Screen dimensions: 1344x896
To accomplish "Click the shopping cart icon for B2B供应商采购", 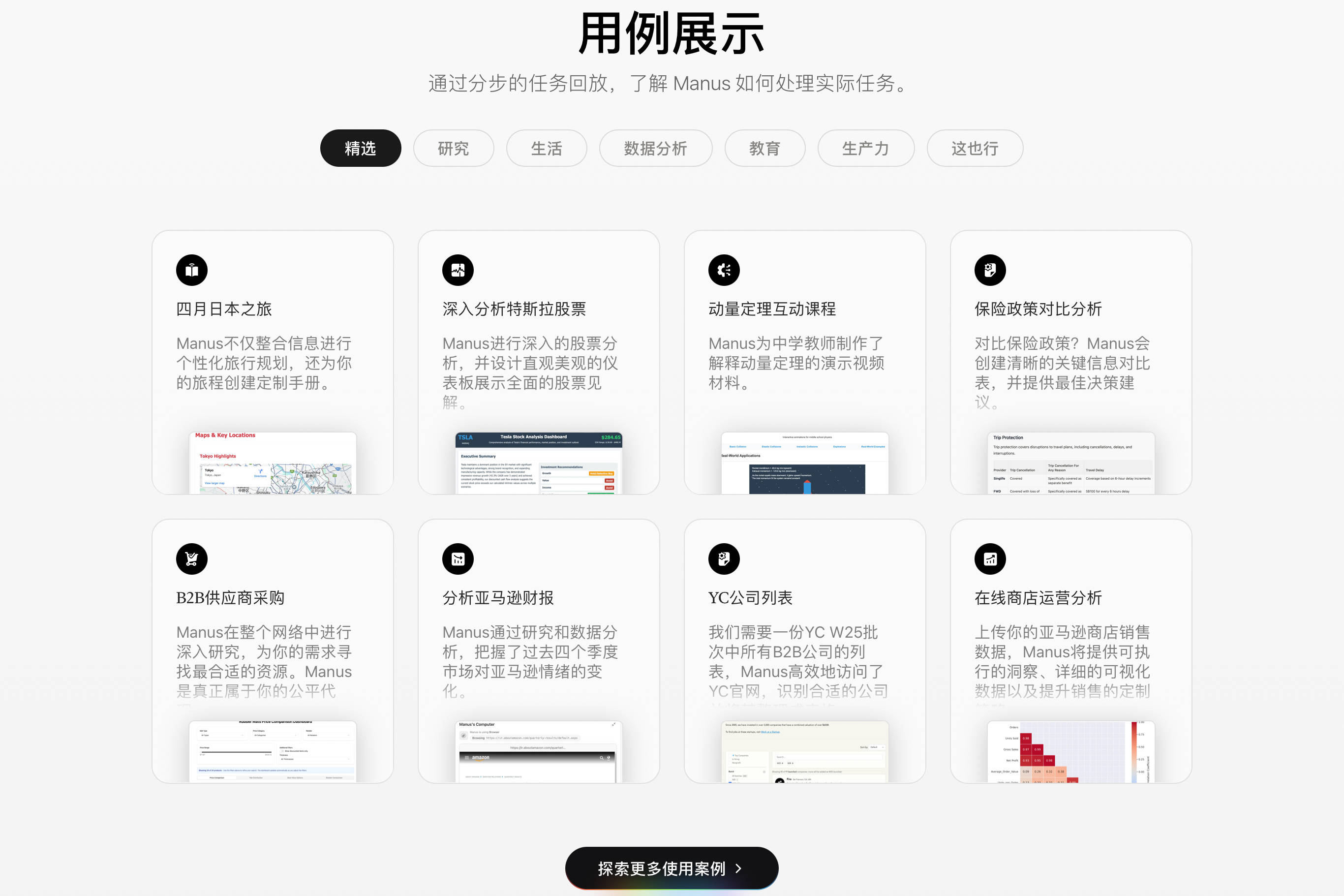I will [x=191, y=559].
